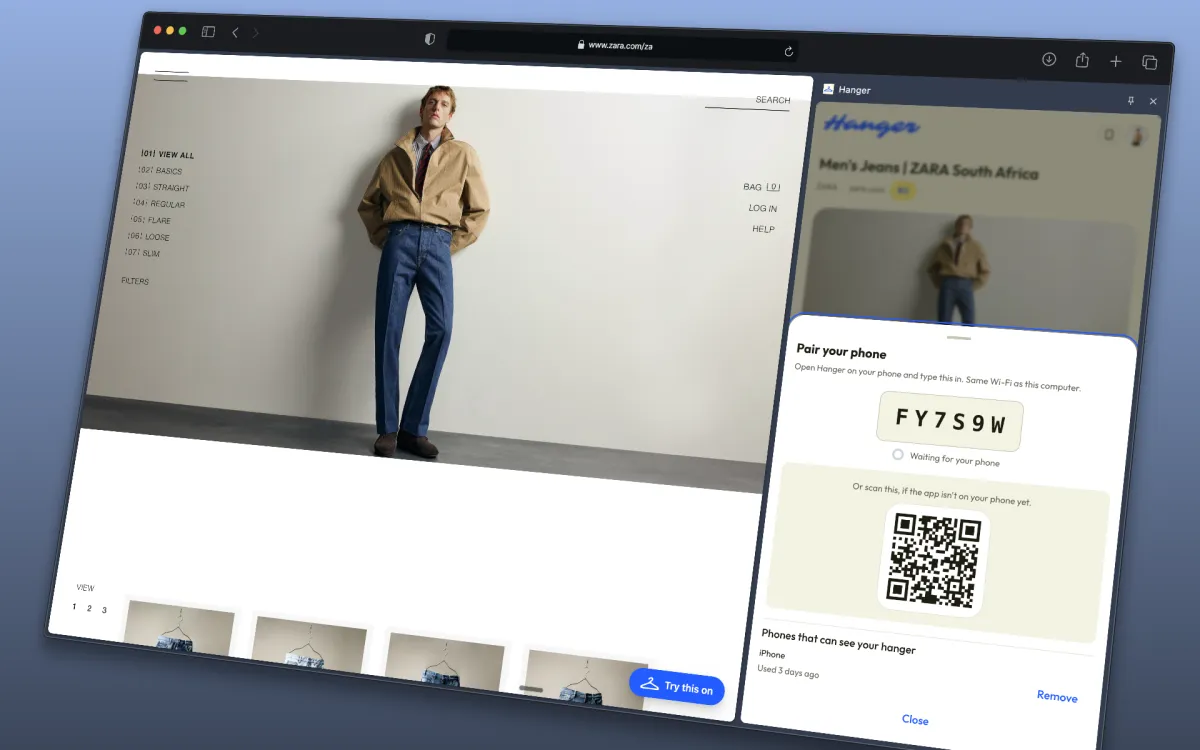Open the BAG link

(762, 187)
